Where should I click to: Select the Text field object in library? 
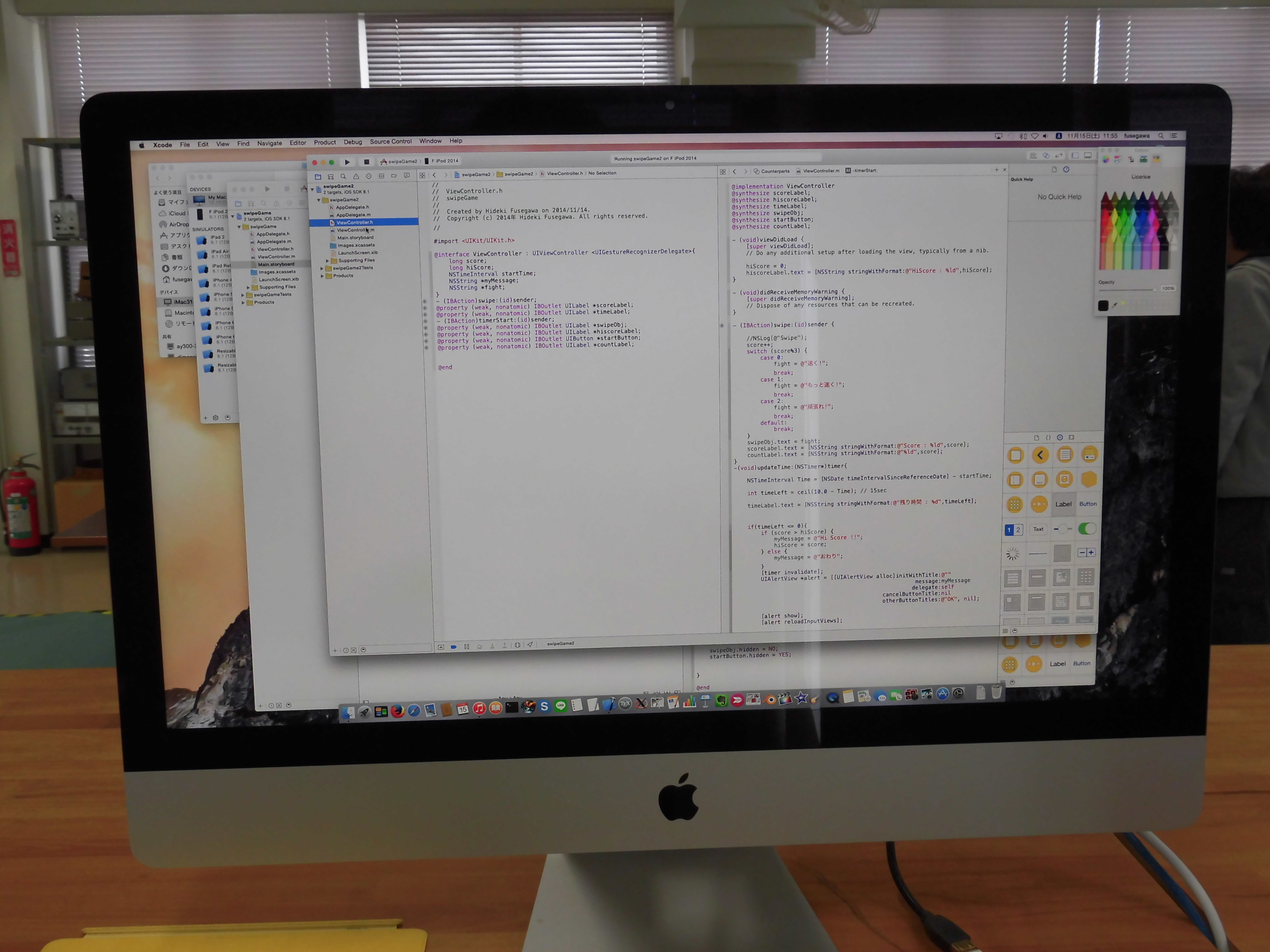pyautogui.click(x=1038, y=529)
